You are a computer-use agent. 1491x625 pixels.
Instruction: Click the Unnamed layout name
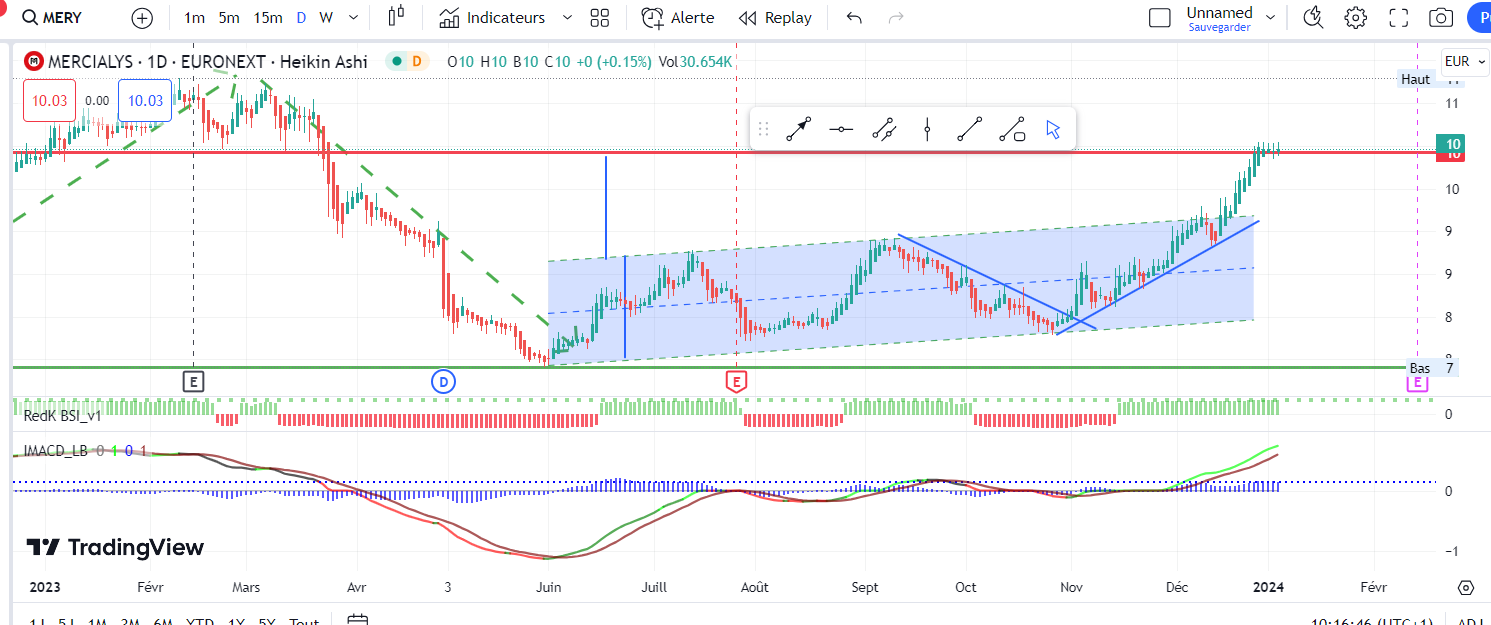1219,13
